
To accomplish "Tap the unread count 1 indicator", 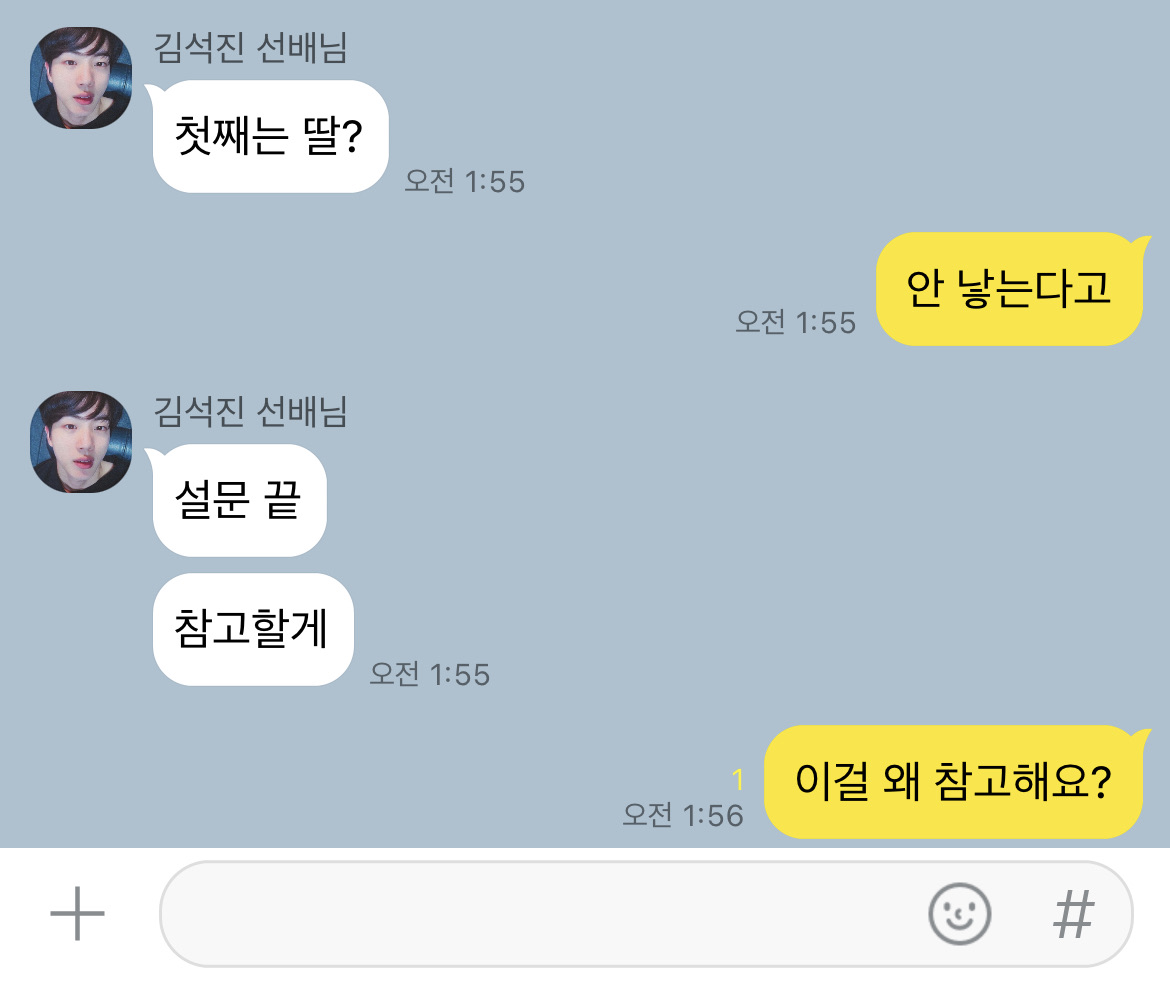I will pos(738,780).
